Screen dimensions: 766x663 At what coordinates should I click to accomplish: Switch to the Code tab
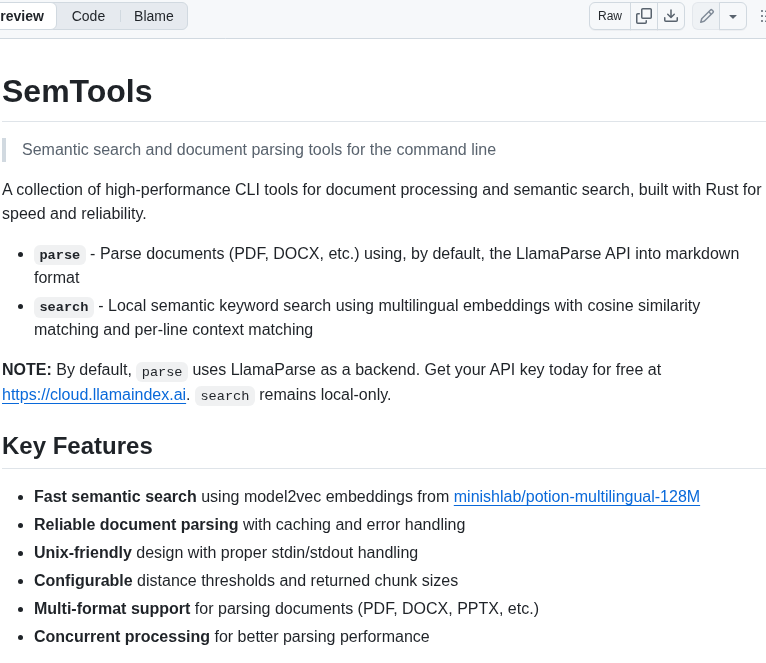[x=88, y=16]
